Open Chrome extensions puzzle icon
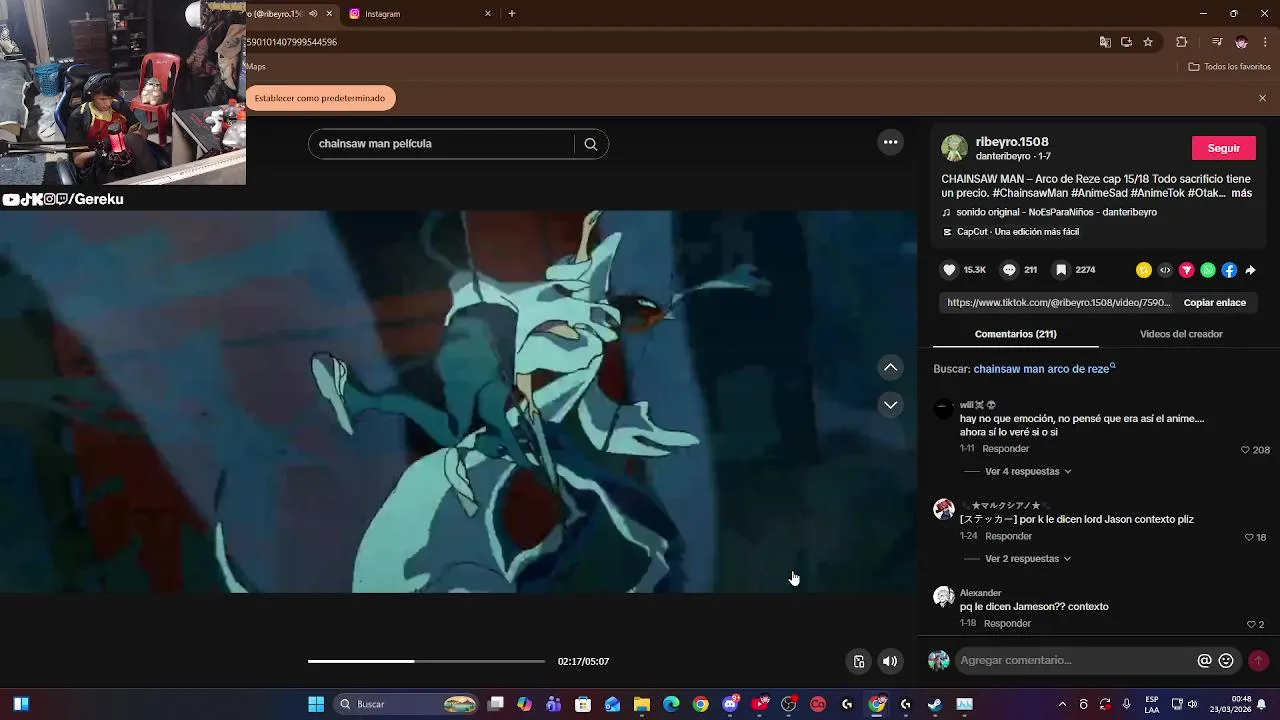Screen dimensions: 1280x720 pyautogui.click(x=1182, y=42)
